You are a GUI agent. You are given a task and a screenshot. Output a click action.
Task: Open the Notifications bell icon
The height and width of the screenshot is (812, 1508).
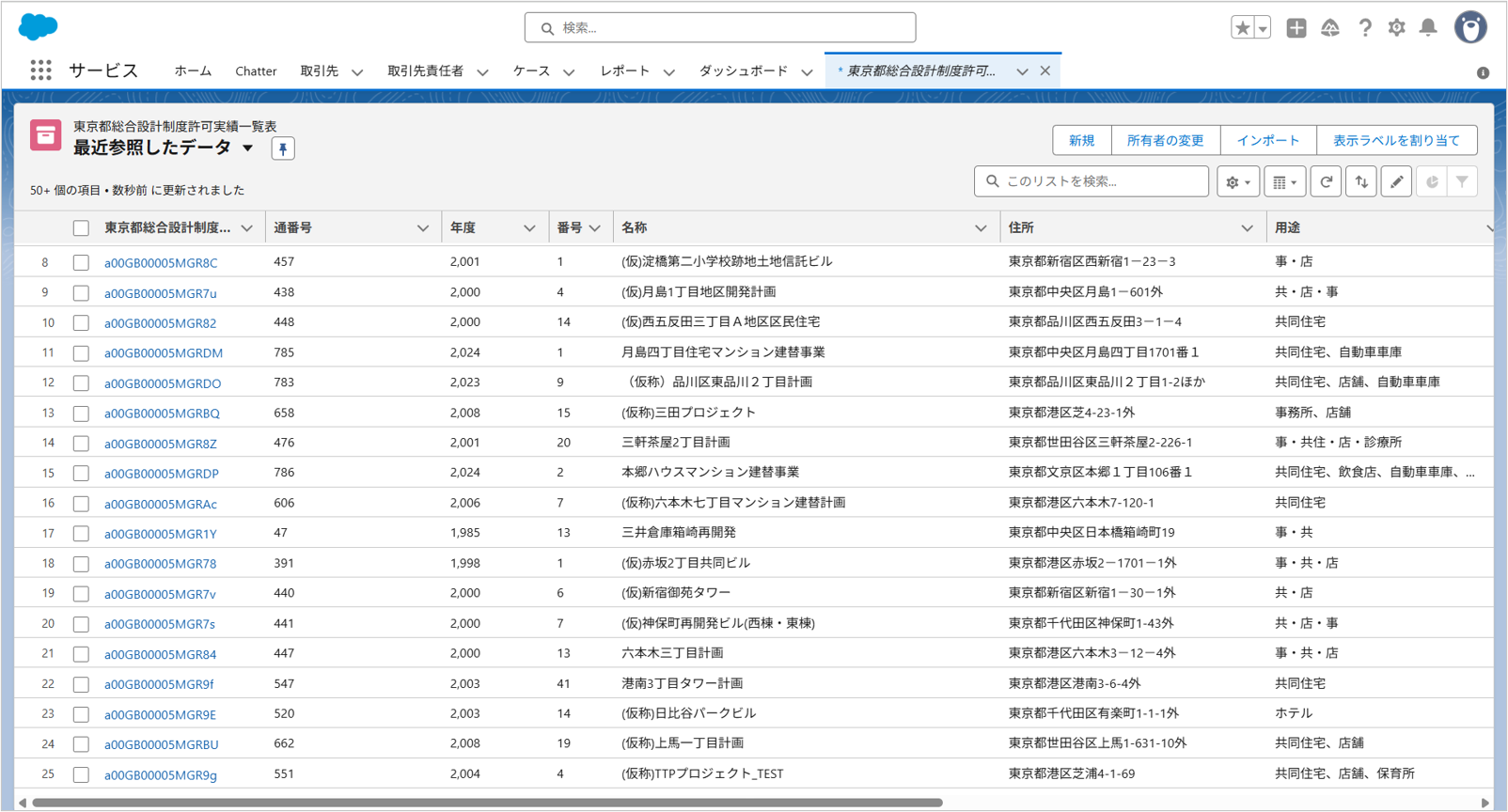tap(1429, 28)
